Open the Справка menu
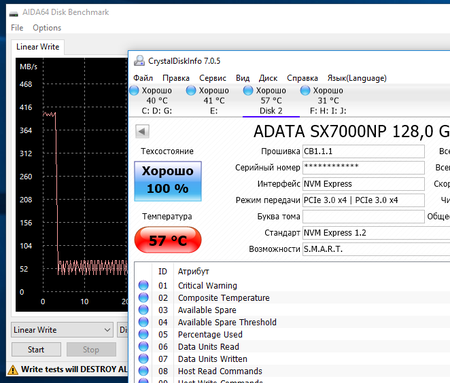Screen dimensions: 450x383 302,78
